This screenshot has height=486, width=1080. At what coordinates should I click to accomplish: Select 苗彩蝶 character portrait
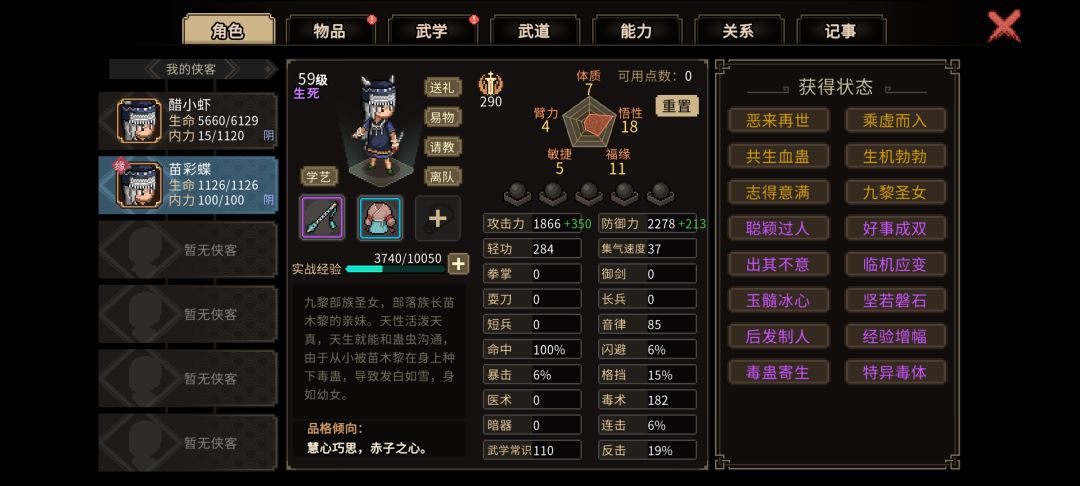139,185
